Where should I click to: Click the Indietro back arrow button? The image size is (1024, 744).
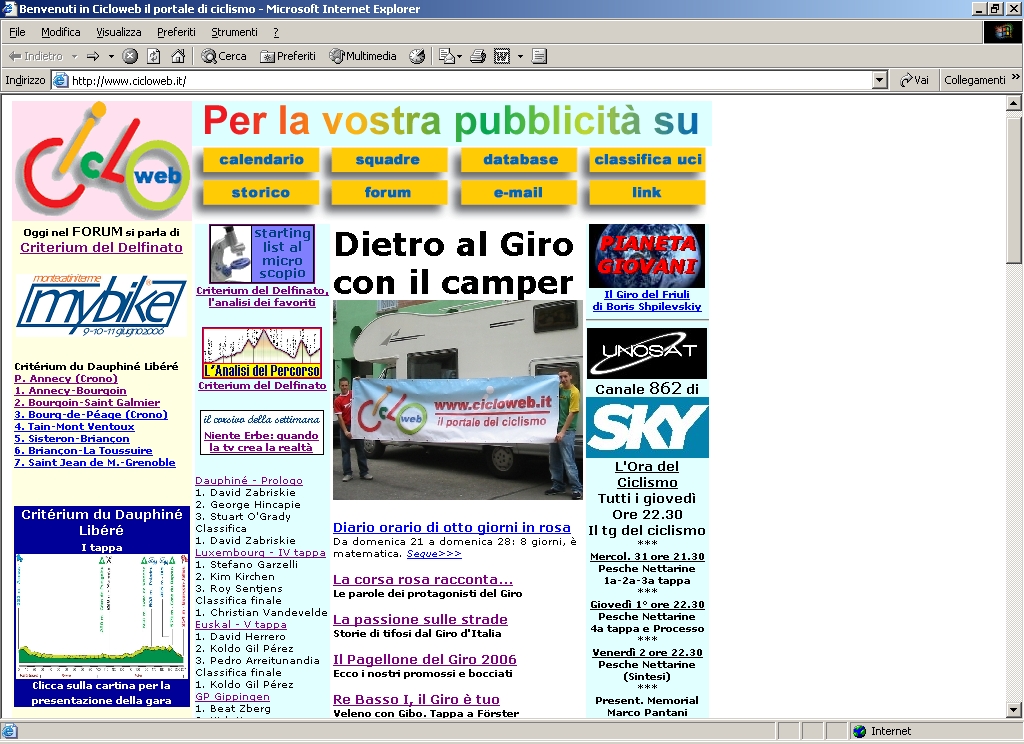[36, 56]
